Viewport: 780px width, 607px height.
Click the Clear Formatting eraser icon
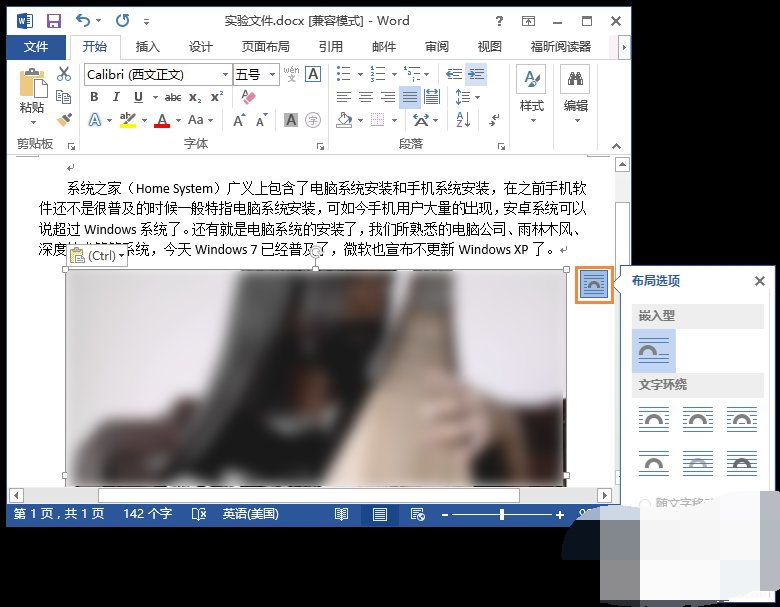(249, 97)
